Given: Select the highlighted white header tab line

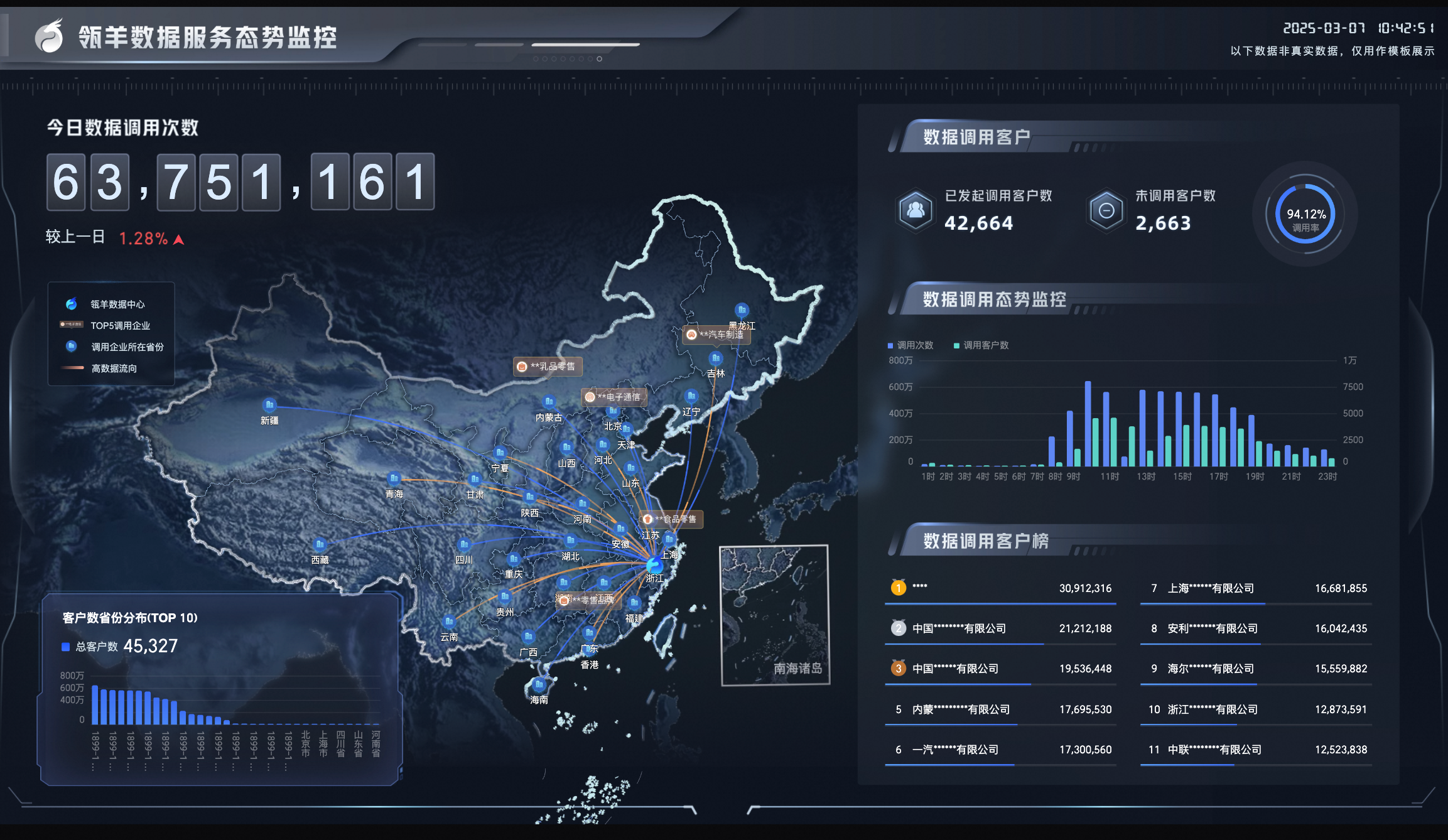Looking at the screenshot, I should 585,45.
